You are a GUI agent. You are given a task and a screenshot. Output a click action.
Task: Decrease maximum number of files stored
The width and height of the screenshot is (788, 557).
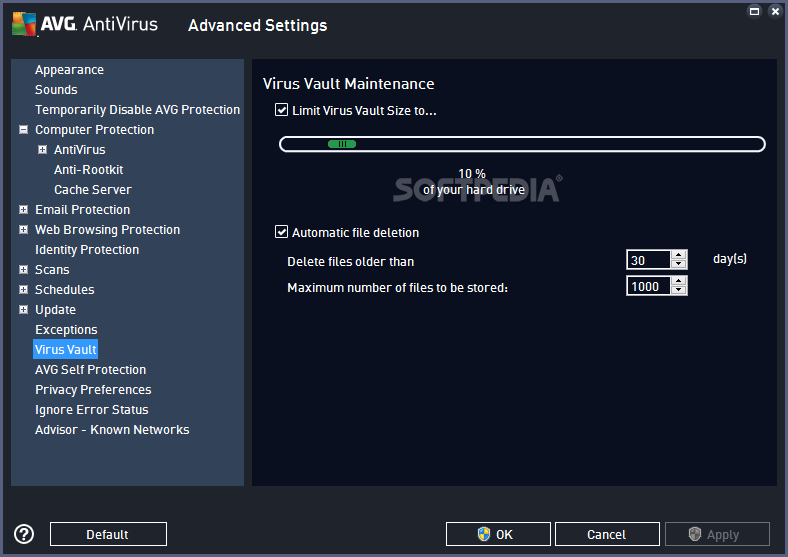coord(678,291)
